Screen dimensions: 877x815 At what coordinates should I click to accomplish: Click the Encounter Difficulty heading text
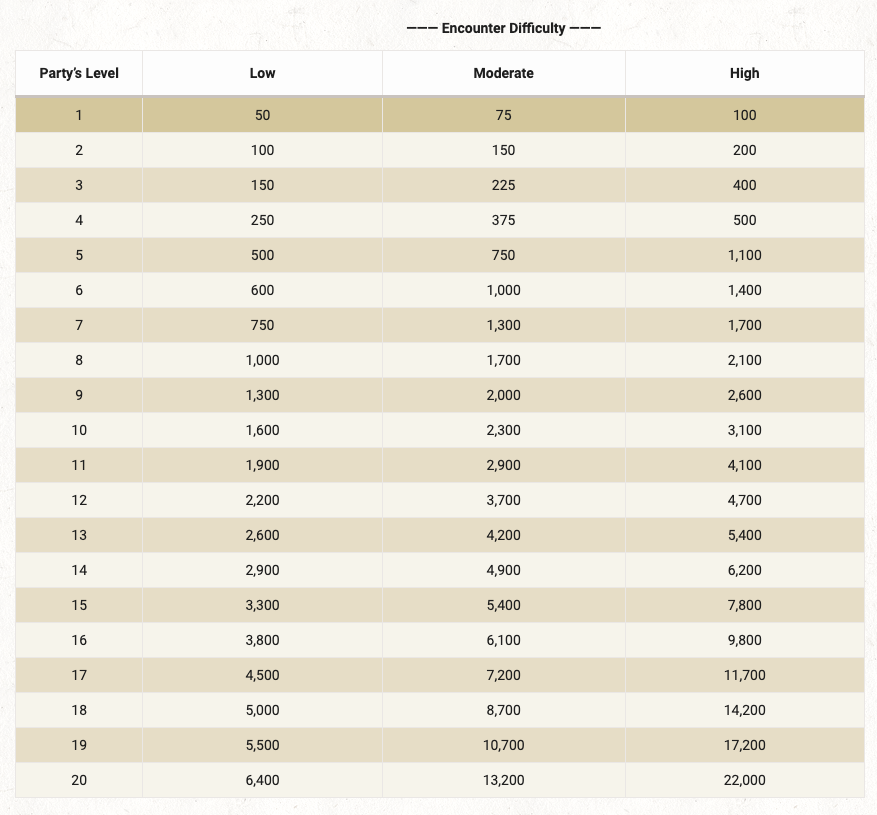point(503,28)
